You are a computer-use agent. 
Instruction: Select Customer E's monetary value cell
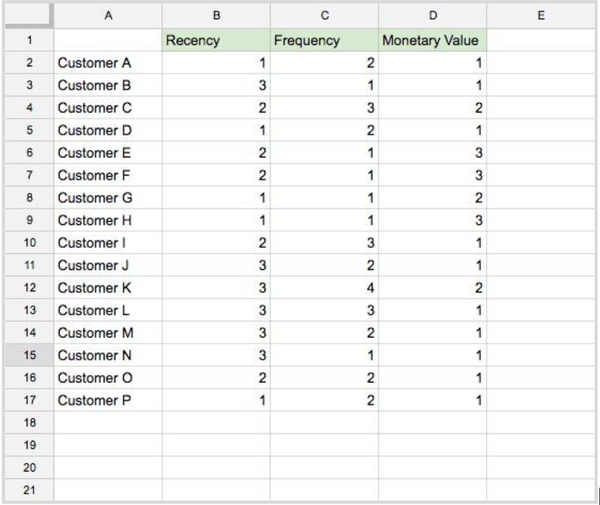(x=432, y=153)
